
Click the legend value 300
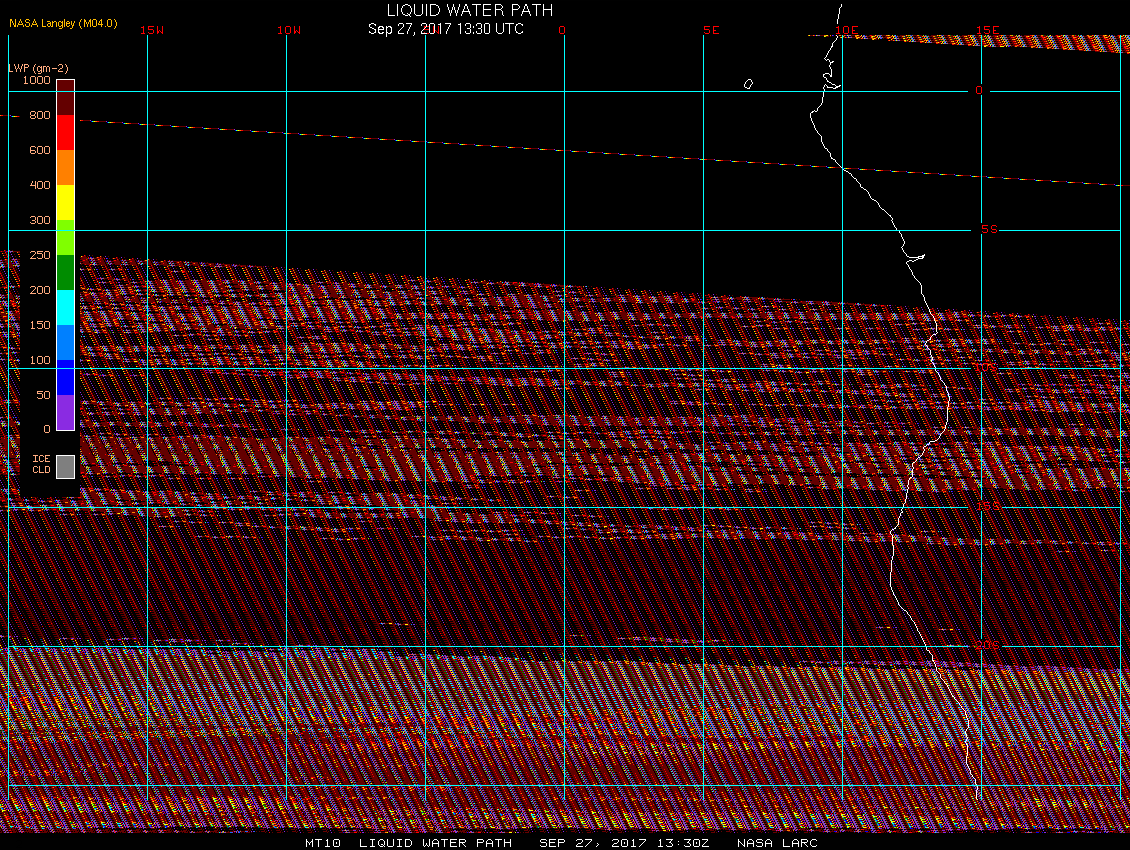[40, 220]
